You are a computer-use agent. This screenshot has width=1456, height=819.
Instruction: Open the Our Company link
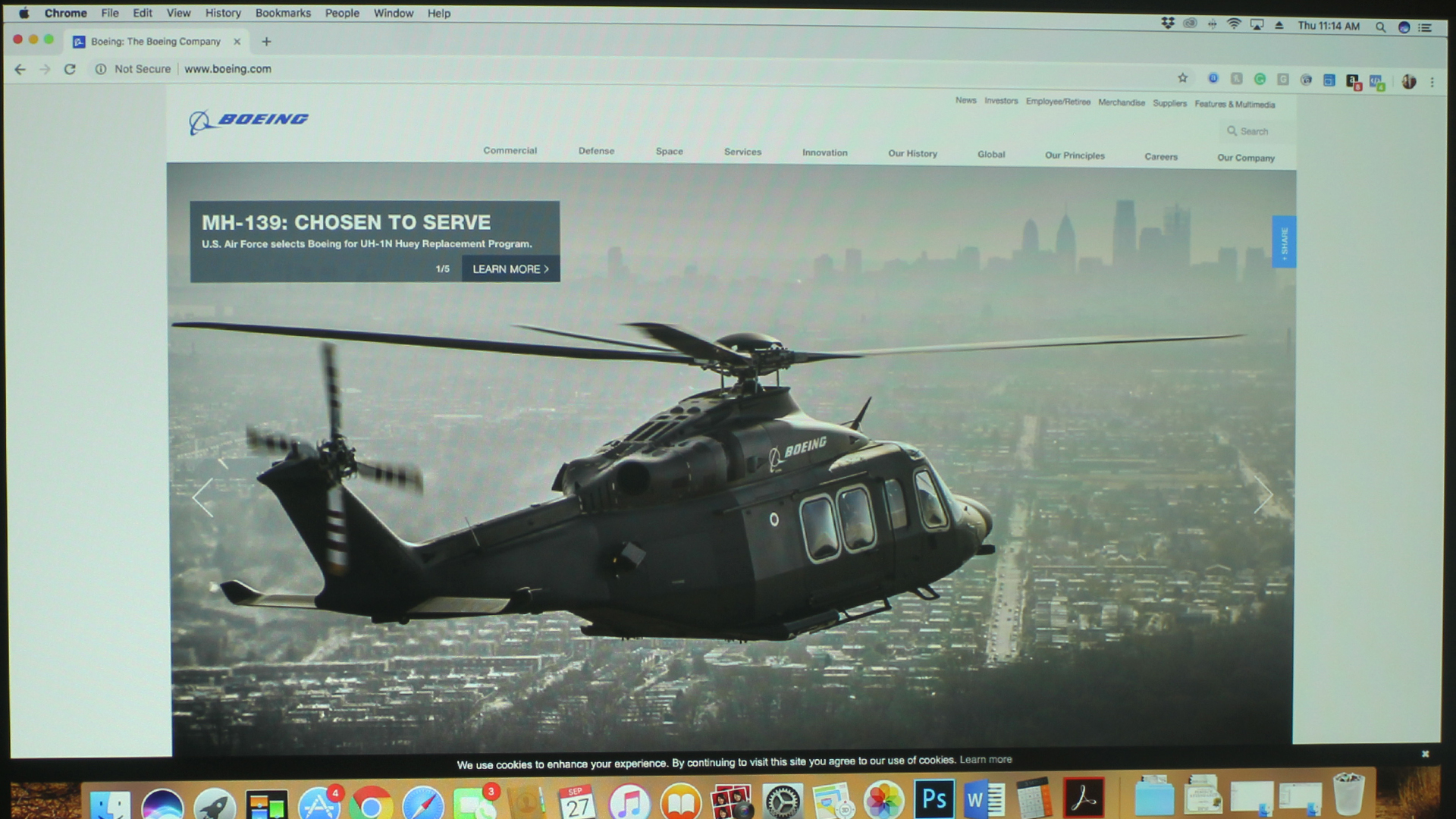point(1246,158)
